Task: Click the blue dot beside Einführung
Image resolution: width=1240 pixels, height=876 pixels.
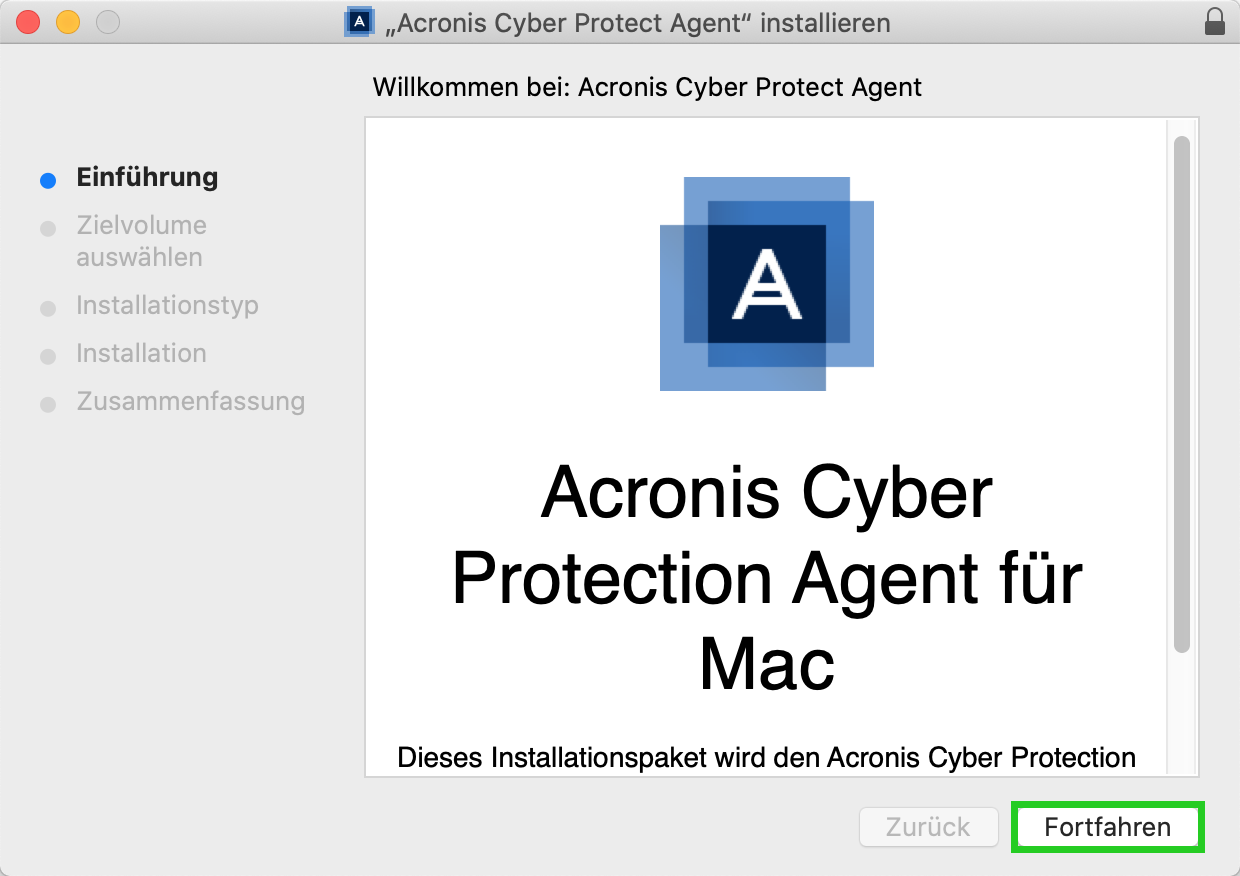Action: (x=48, y=179)
